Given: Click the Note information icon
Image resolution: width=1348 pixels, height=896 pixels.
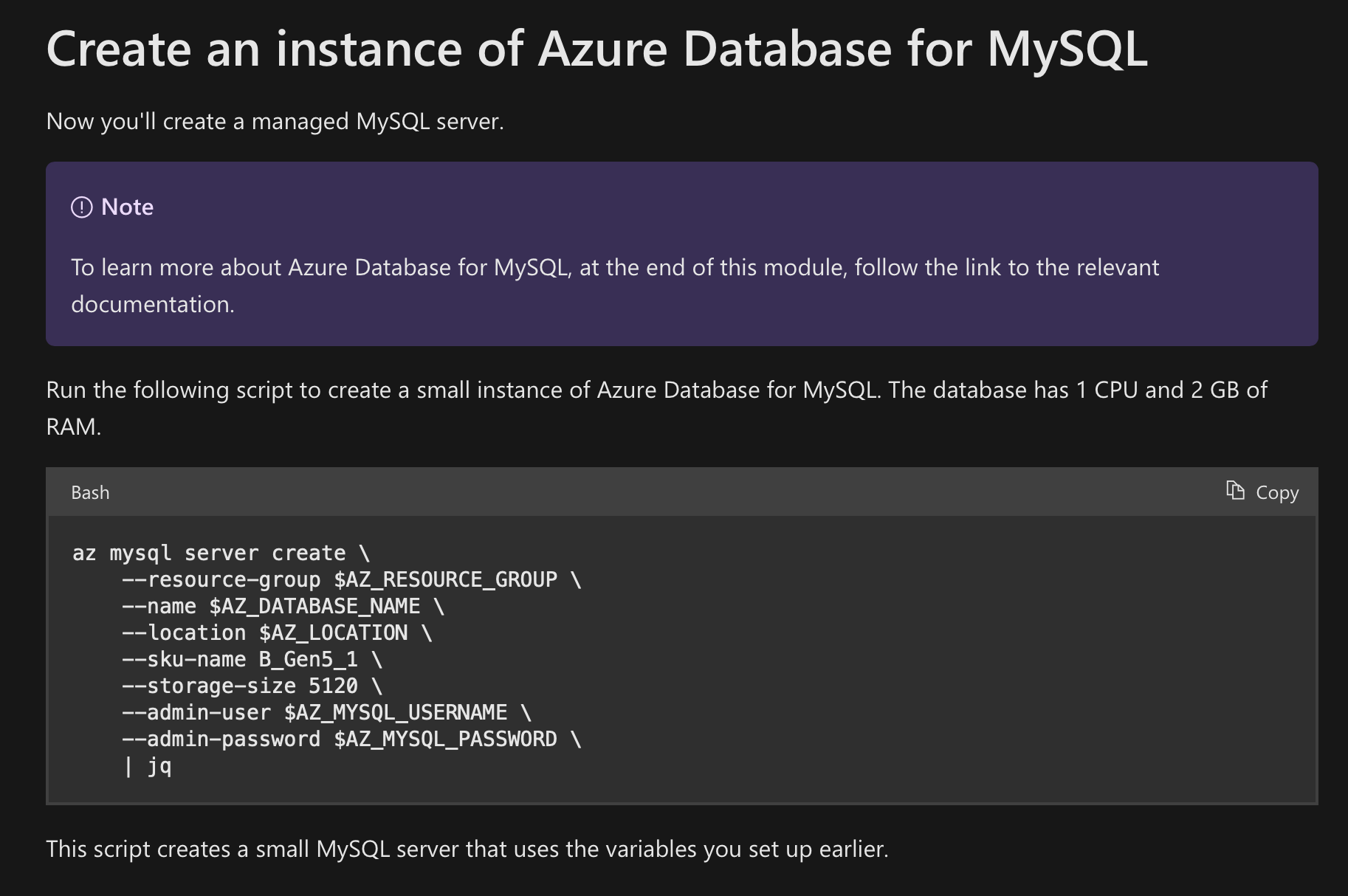Looking at the screenshot, I should click(83, 207).
